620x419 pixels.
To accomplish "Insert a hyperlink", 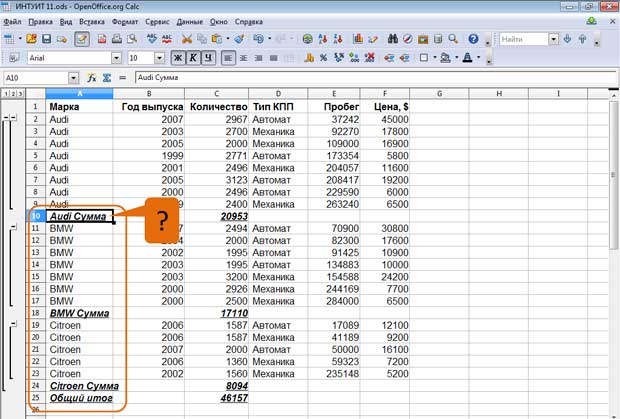I will coord(307,39).
